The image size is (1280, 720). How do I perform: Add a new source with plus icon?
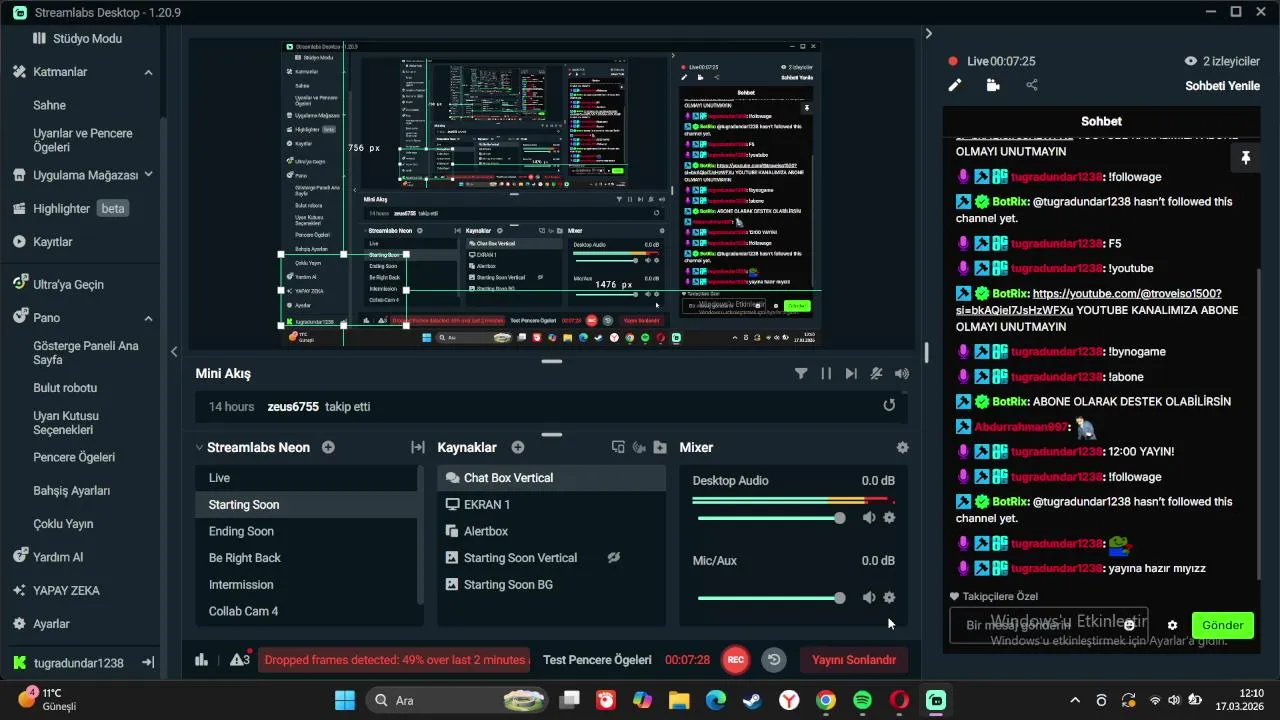[x=518, y=447]
